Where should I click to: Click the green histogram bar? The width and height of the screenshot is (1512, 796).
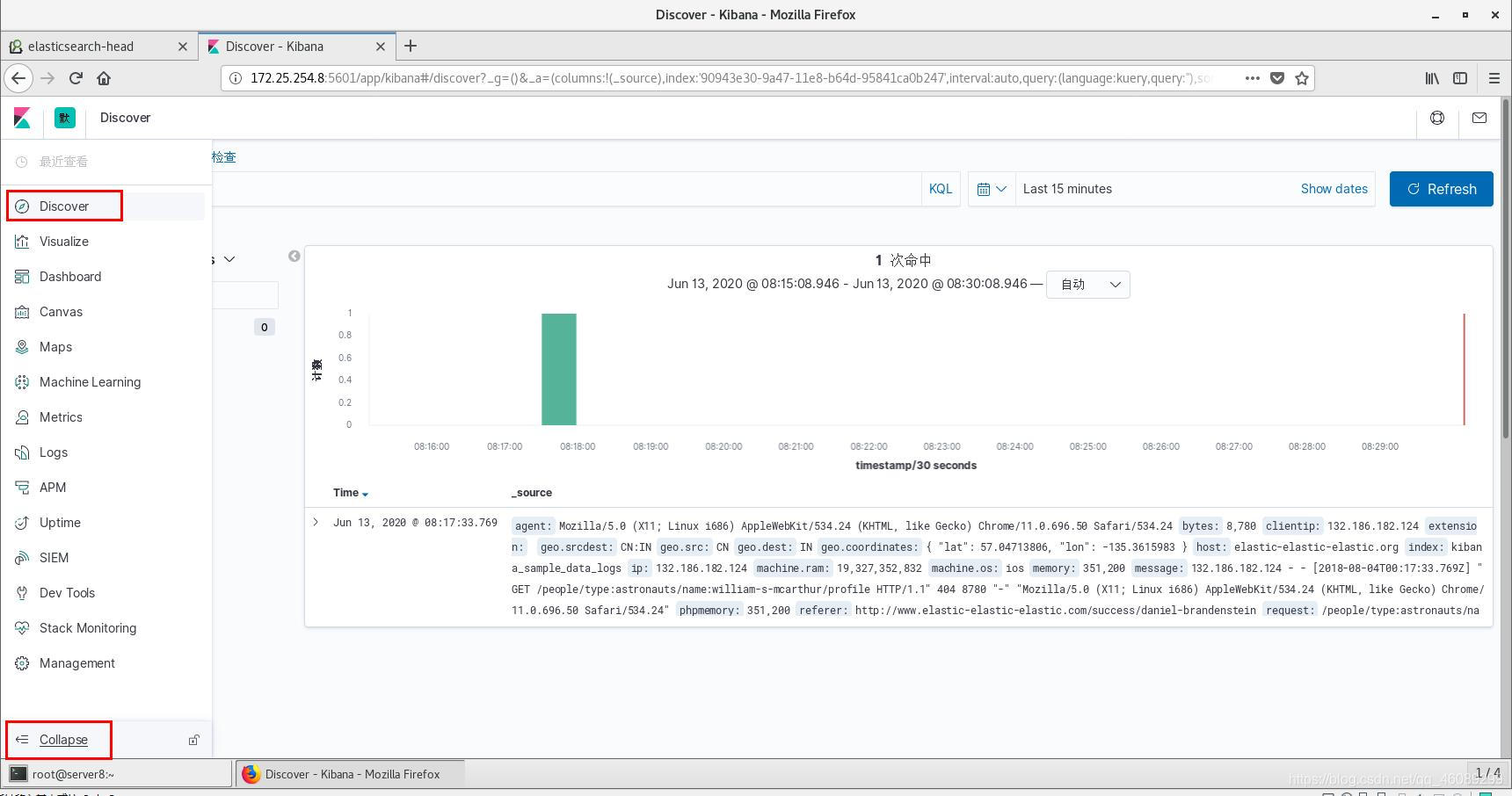click(559, 369)
